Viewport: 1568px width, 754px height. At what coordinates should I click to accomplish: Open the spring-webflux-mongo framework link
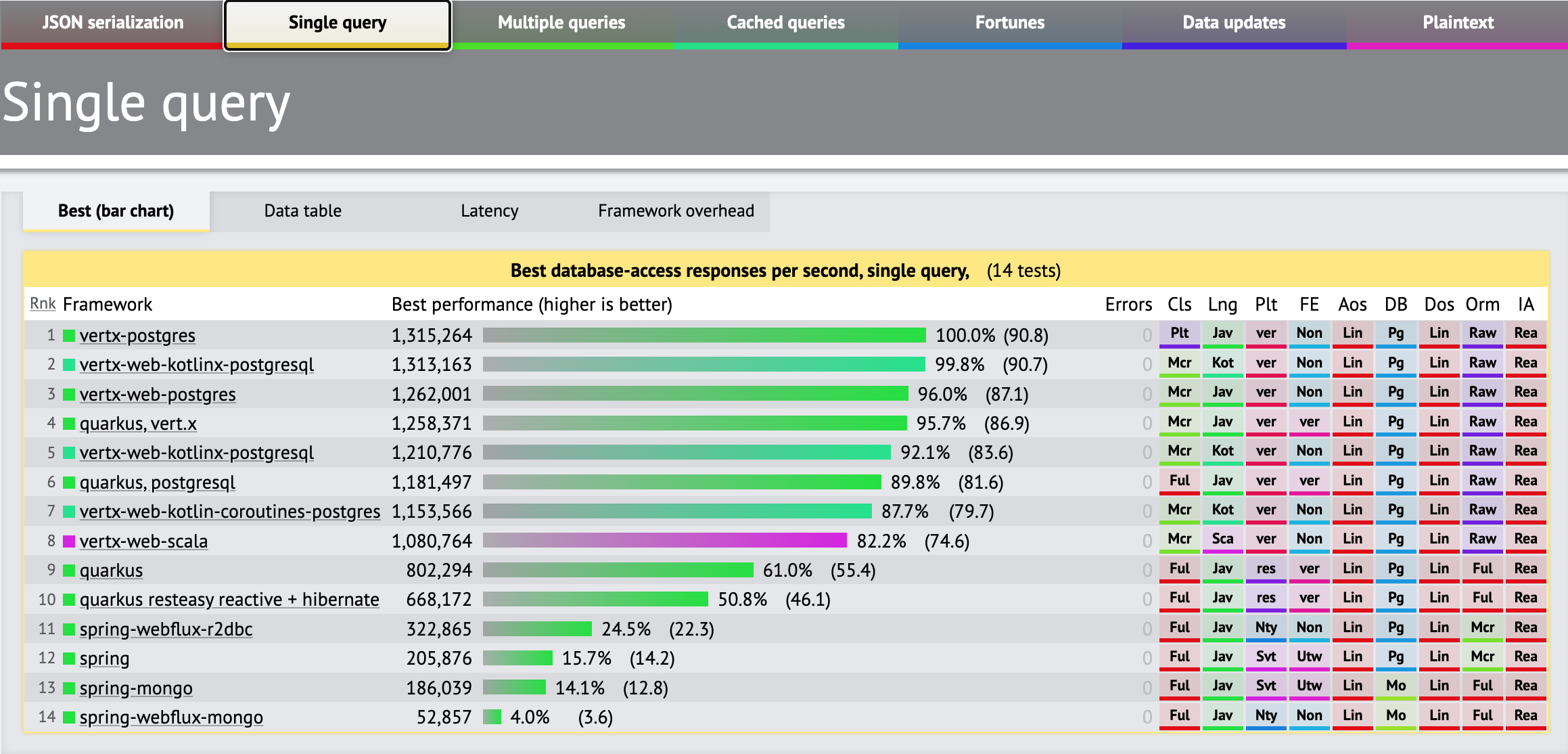171,717
